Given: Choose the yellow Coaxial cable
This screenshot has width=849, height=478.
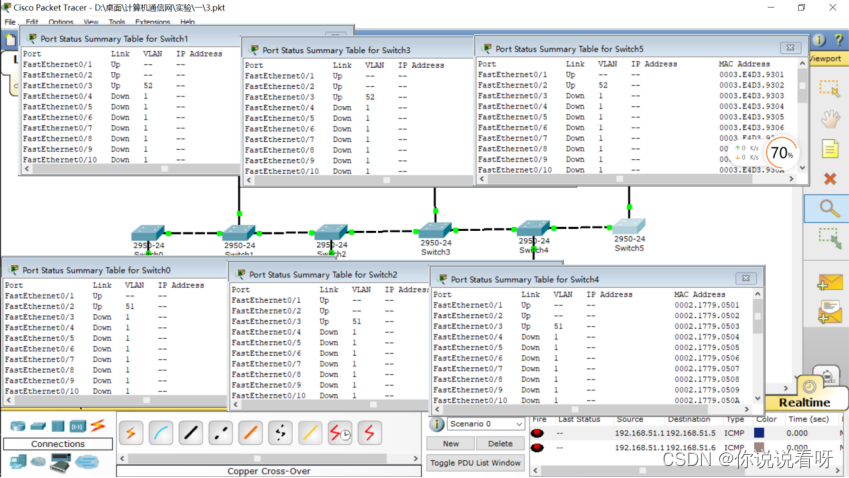Looking at the screenshot, I should pyautogui.click(x=310, y=433).
